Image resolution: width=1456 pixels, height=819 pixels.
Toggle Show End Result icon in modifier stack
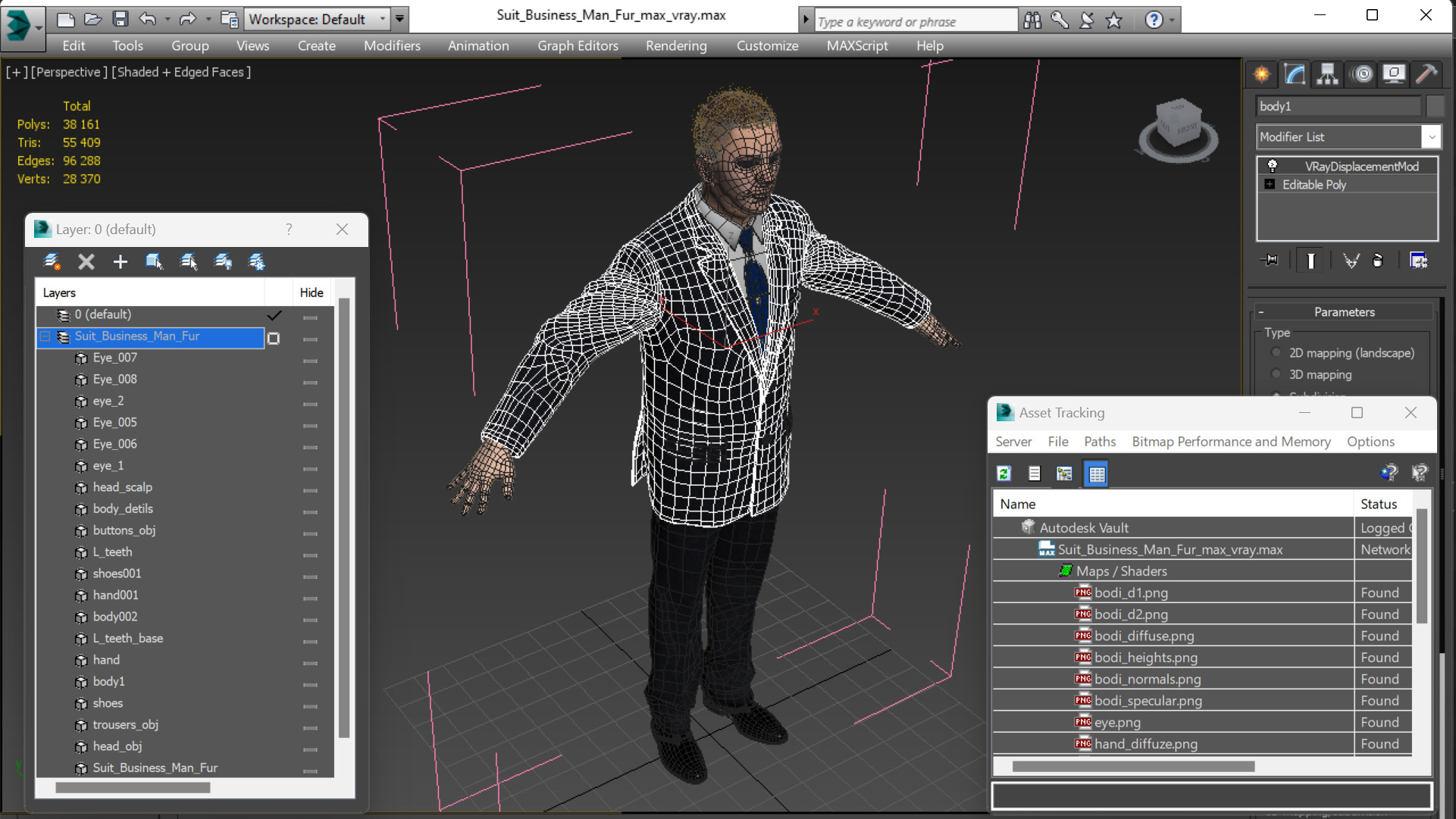[x=1310, y=260]
